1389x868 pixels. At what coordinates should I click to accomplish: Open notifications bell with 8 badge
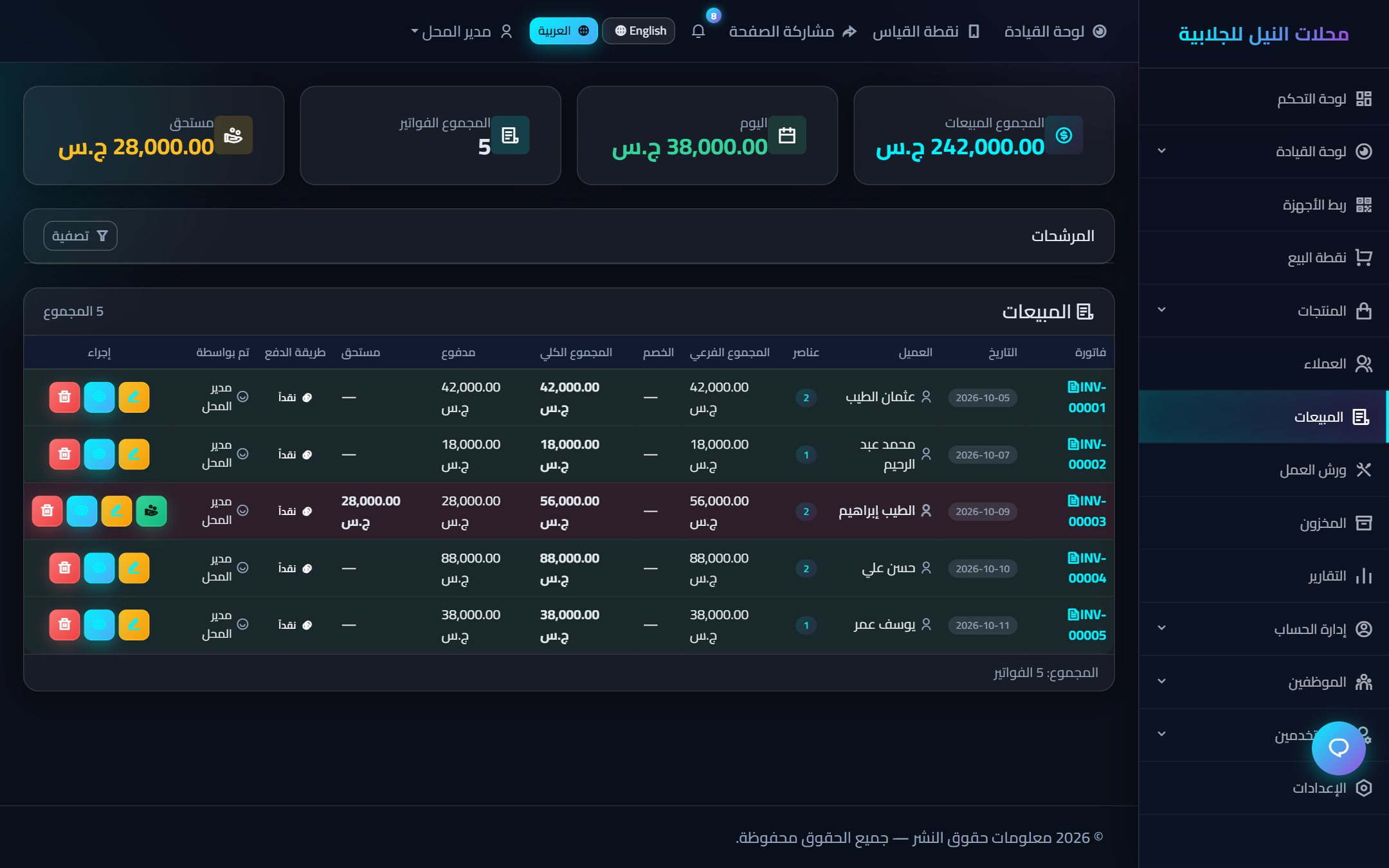tap(699, 31)
